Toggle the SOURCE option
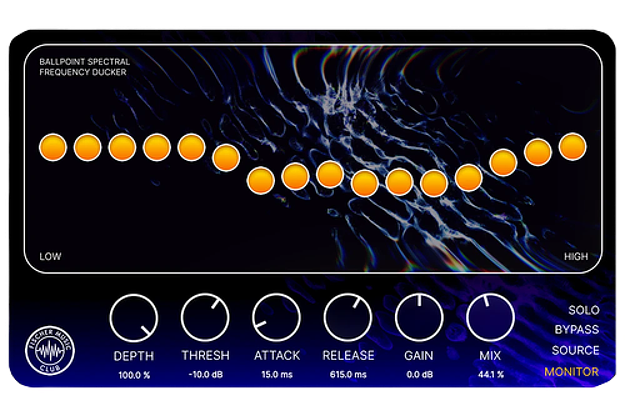This screenshot has height=416, width=625. pyautogui.click(x=576, y=350)
